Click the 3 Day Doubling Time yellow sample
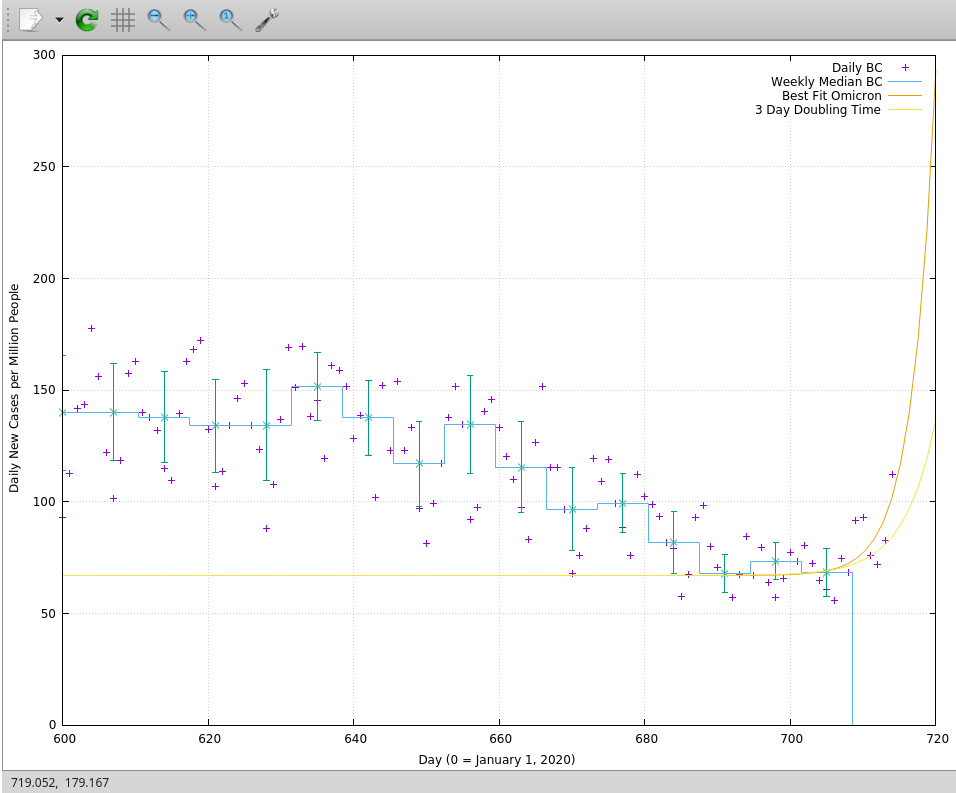This screenshot has height=793, width=956. point(905,110)
